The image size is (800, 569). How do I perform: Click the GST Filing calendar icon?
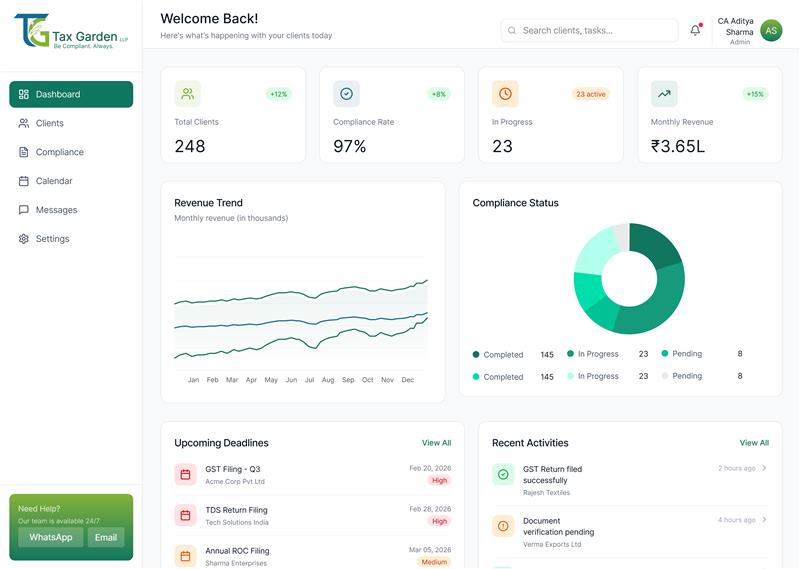(x=185, y=474)
